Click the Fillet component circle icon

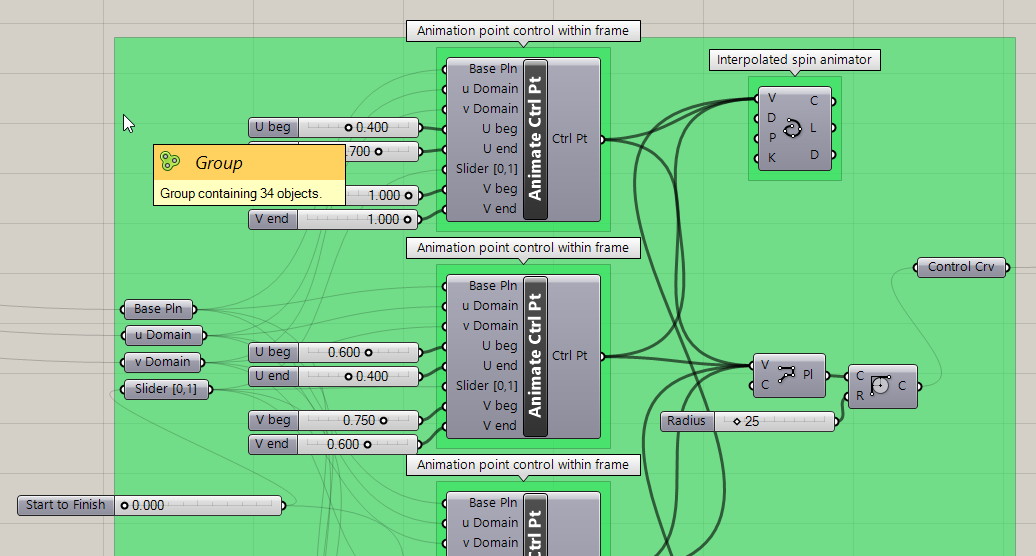coord(880,385)
